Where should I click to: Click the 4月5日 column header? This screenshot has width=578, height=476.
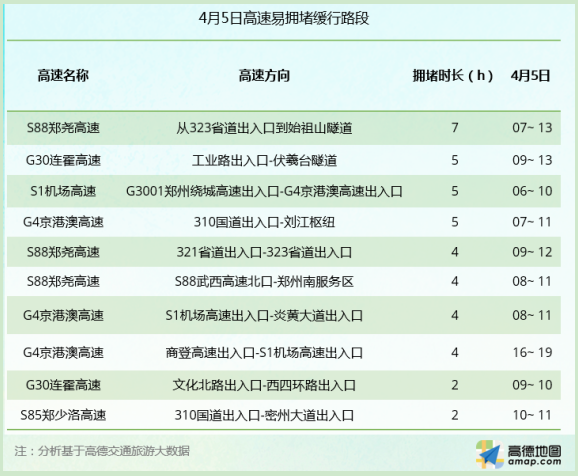tap(530, 76)
